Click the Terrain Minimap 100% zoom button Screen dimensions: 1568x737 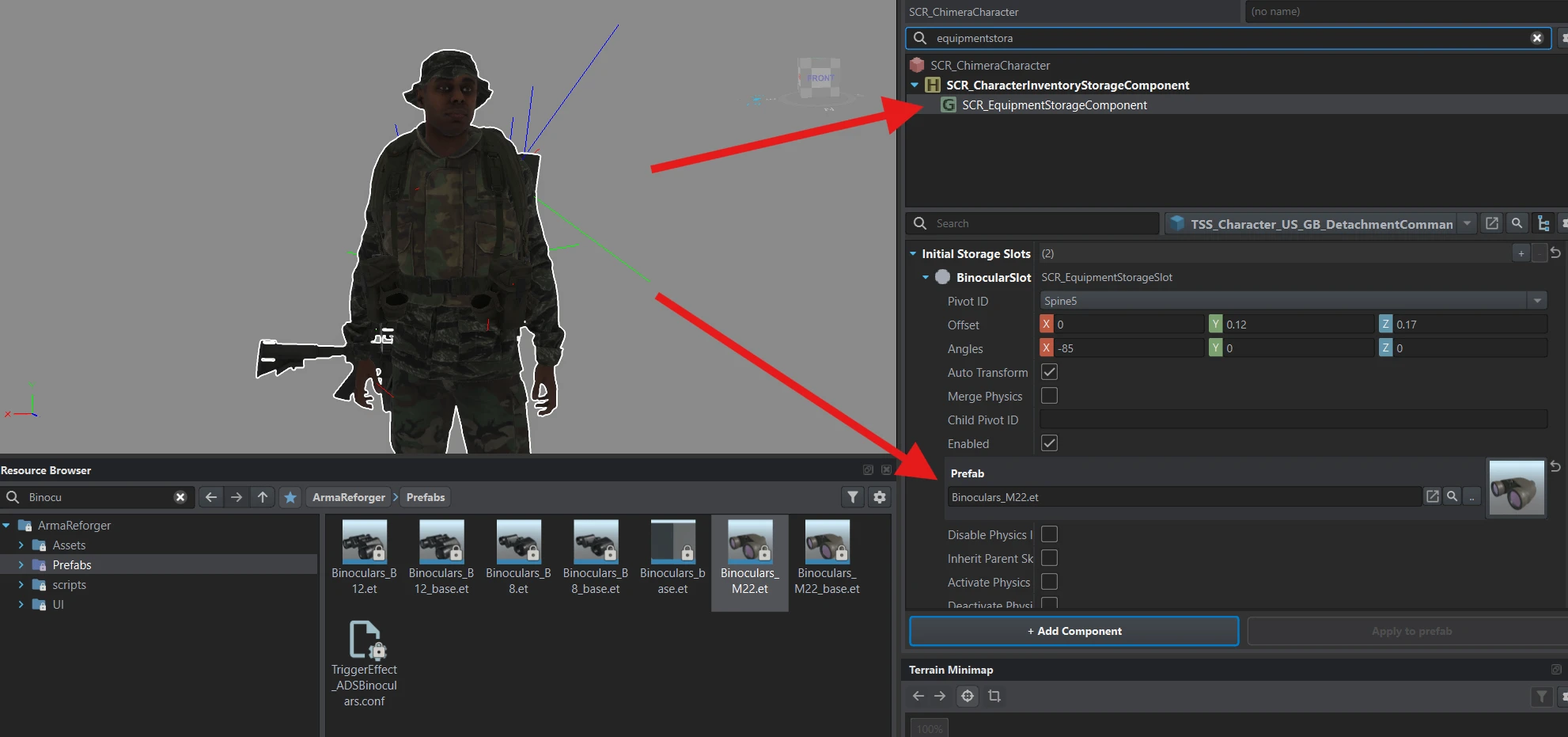pyautogui.click(x=930, y=728)
